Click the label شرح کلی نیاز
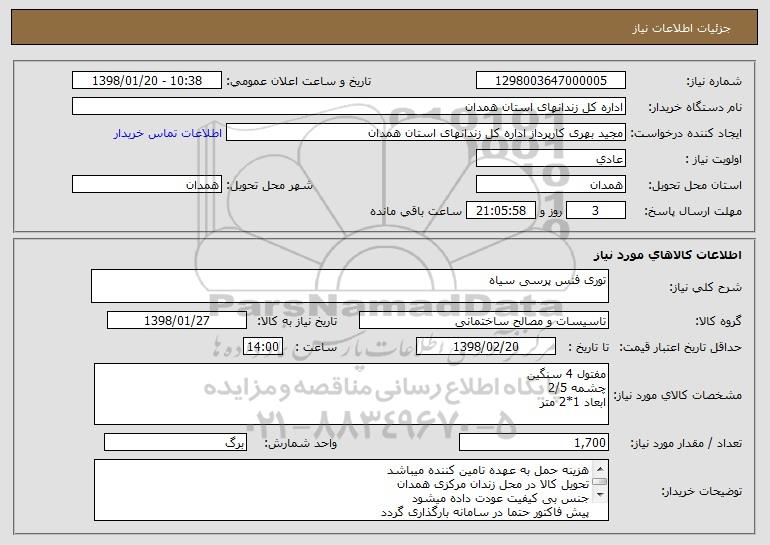 tap(706, 287)
